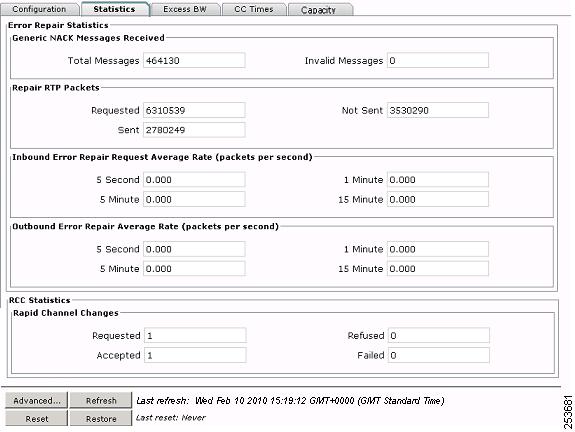
Task: Click Inbound rate 5 Minute field
Action: [194, 199]
